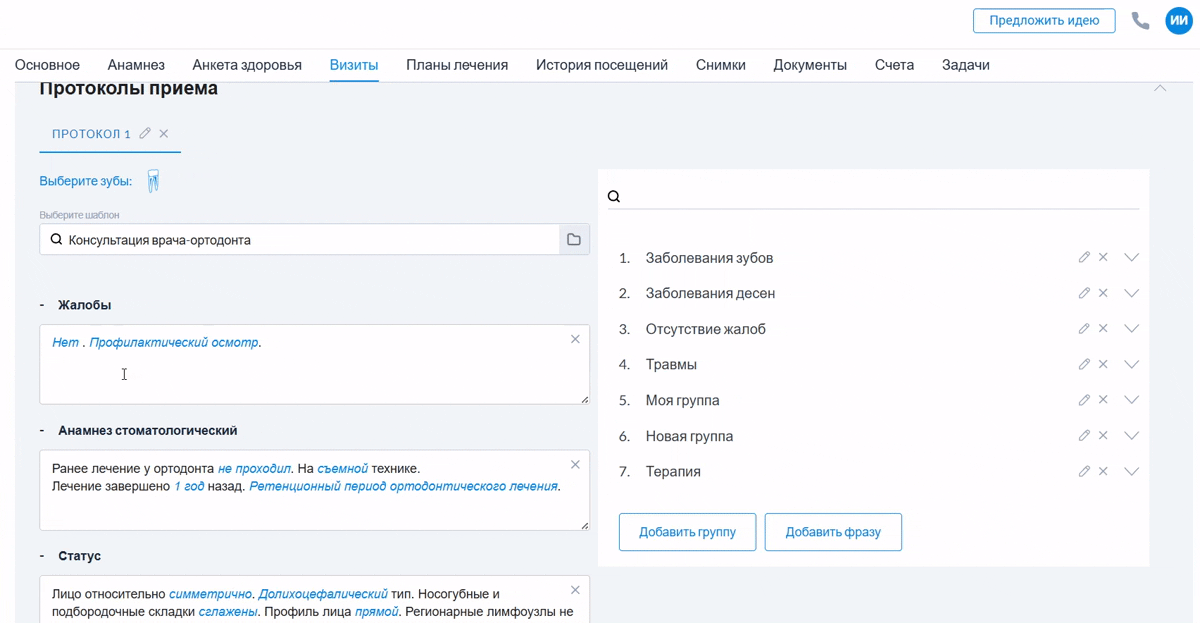Viewport: 1200px width, 623px height.
Task: Expand the Отсутствие жалоб group
Action: point(1131,329)
